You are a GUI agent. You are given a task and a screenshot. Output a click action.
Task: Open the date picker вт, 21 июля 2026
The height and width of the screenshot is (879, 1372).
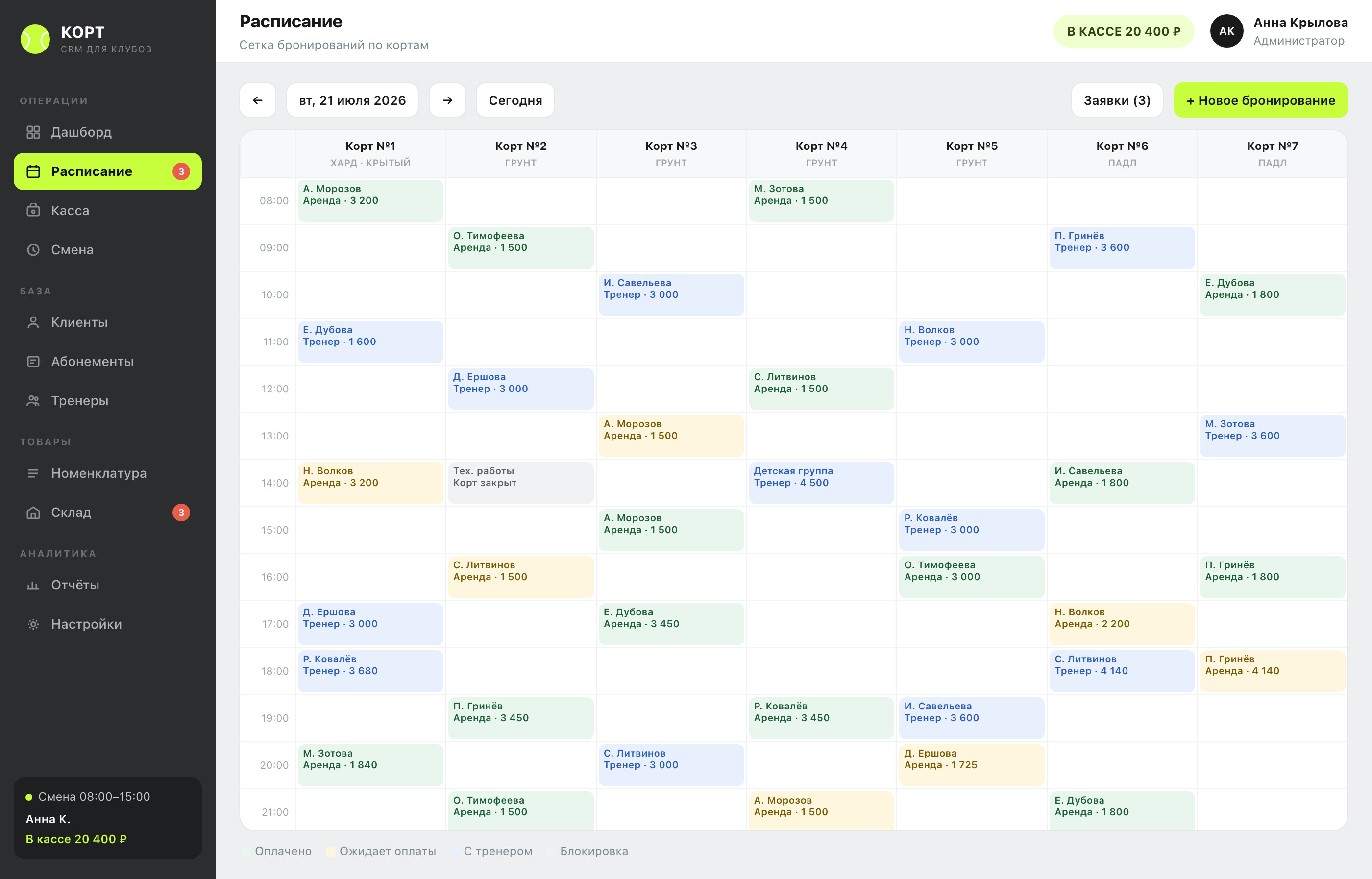(352, 100)
